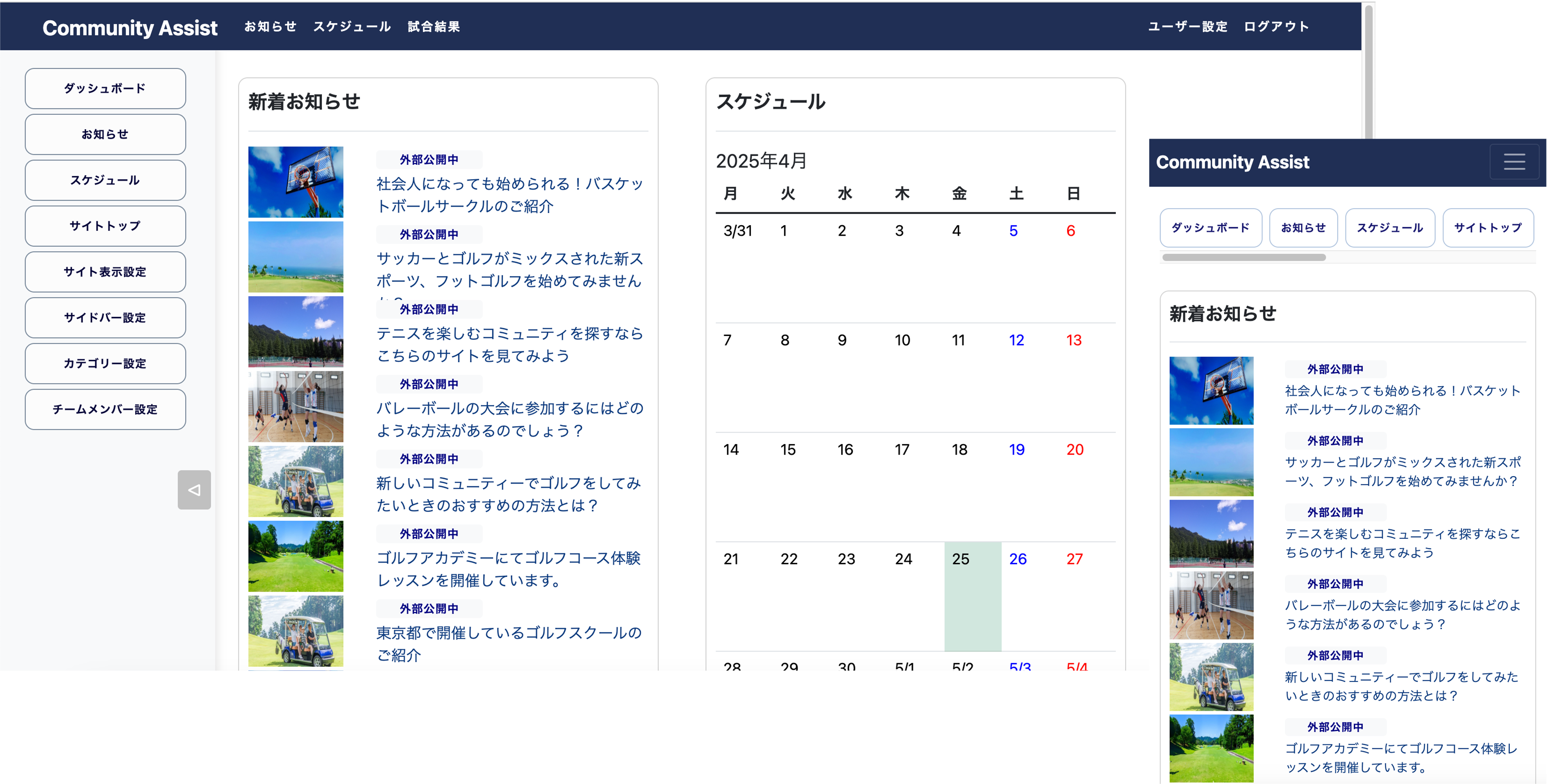The width and height of the screenshot is (1547, 784).
Task: Open チームメンバー設定 in the sidebar
Action: pos(105,409)
